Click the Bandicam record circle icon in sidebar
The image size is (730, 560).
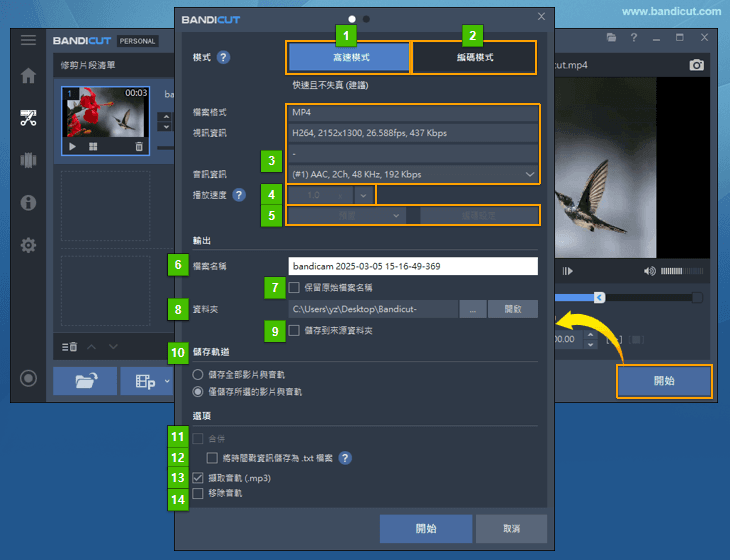coord(28,378)
